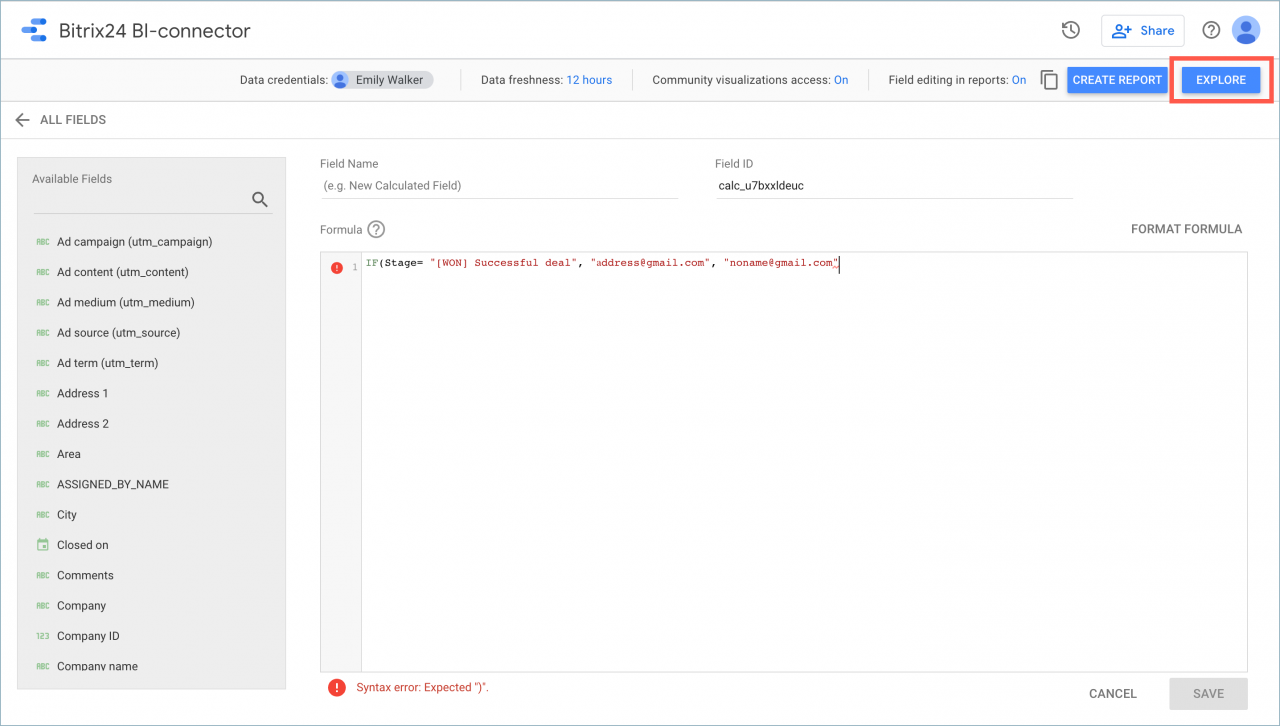Click the disabled SAVE button
Image resolution: width=1280 pixels, height=726 pixels.
(1208, 693)
